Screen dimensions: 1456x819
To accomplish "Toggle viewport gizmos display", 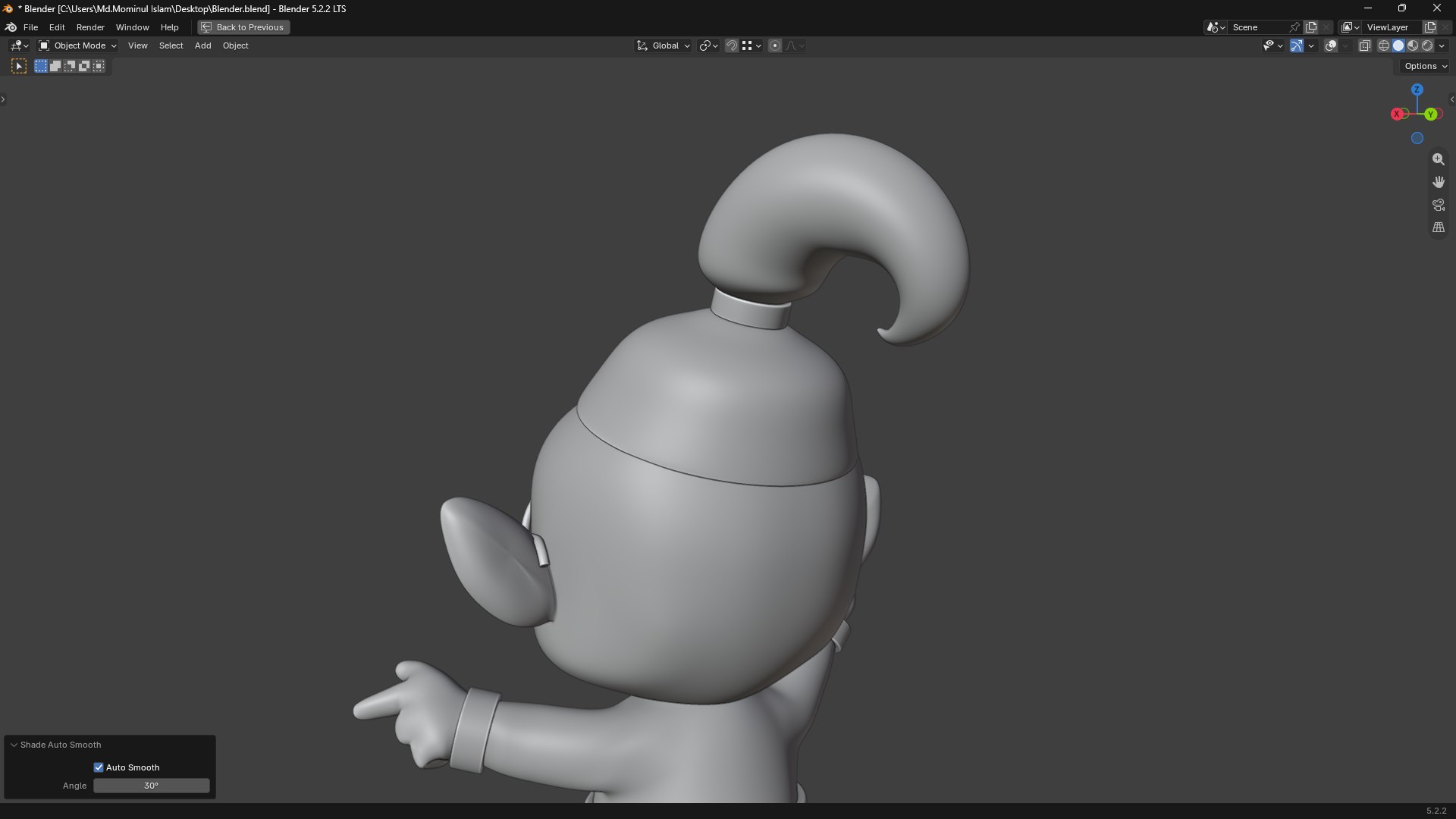I will [x=1297, y=45].
